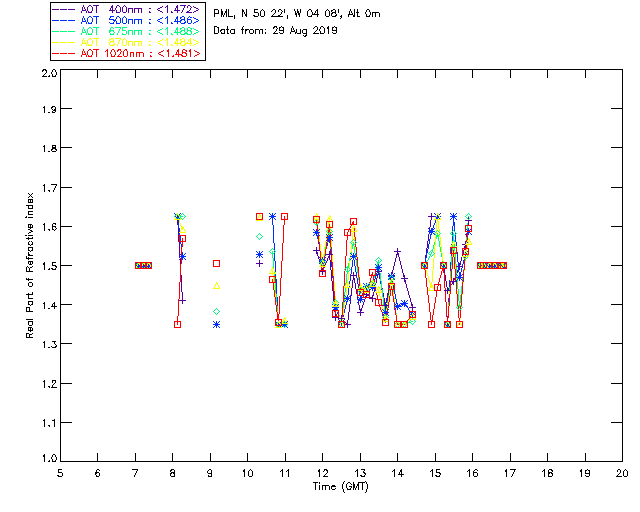640x512 pixels.
Task: Click the lone red square marker above hour 9
Action: coord(217,264)
